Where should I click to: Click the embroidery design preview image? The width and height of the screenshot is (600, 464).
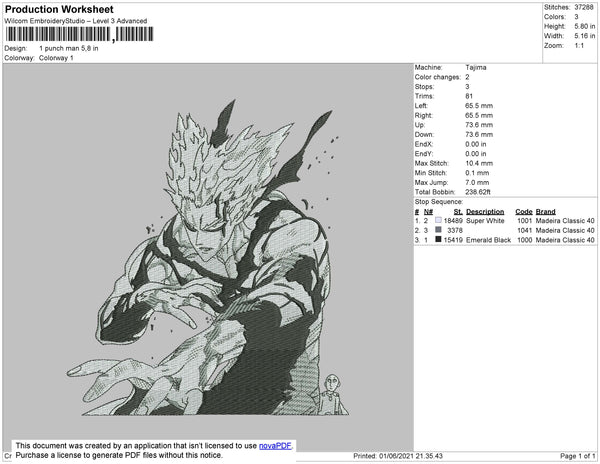coord(208,257)
